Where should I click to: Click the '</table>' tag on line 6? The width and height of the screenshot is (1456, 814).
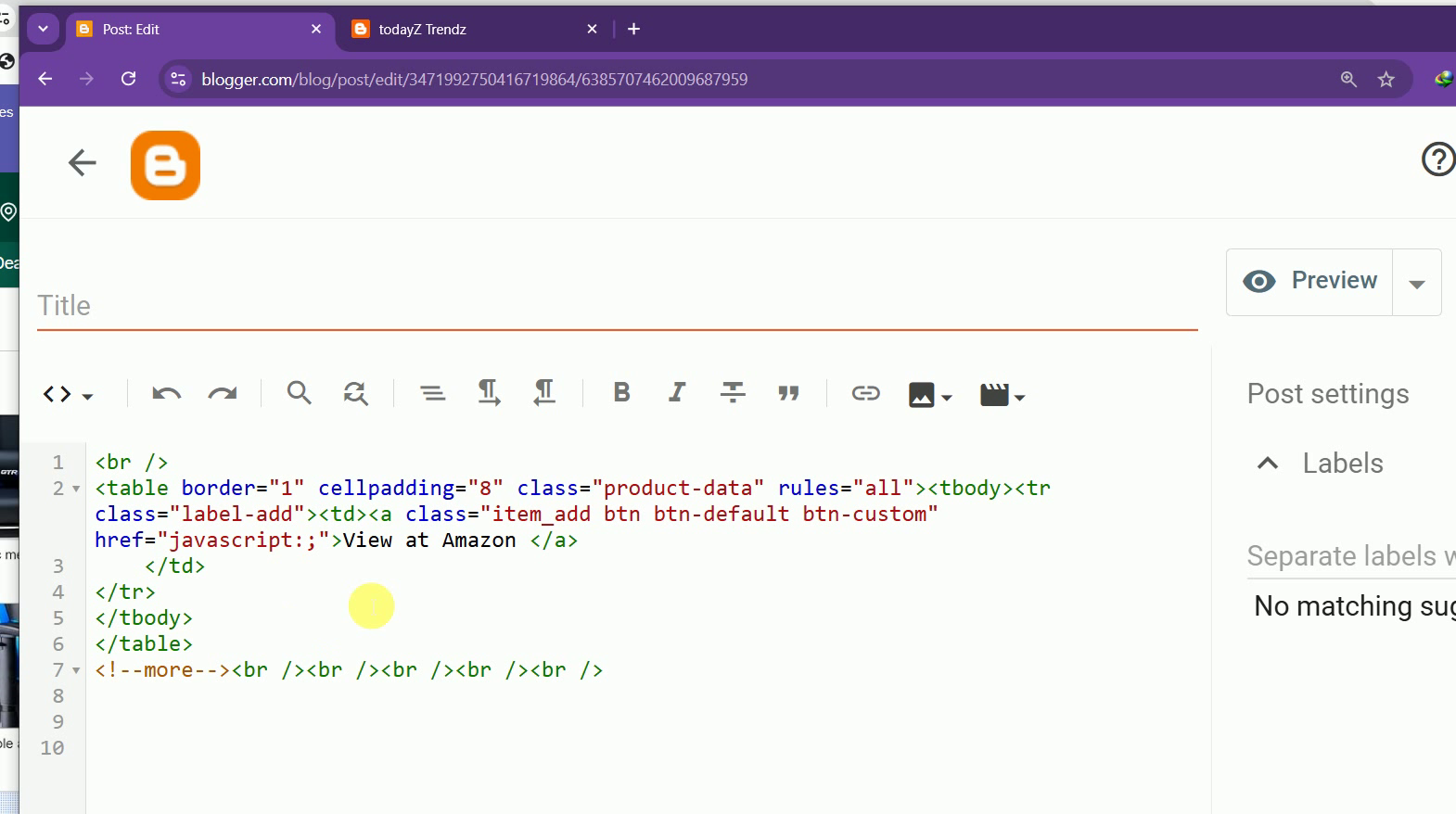click(144, 644)
